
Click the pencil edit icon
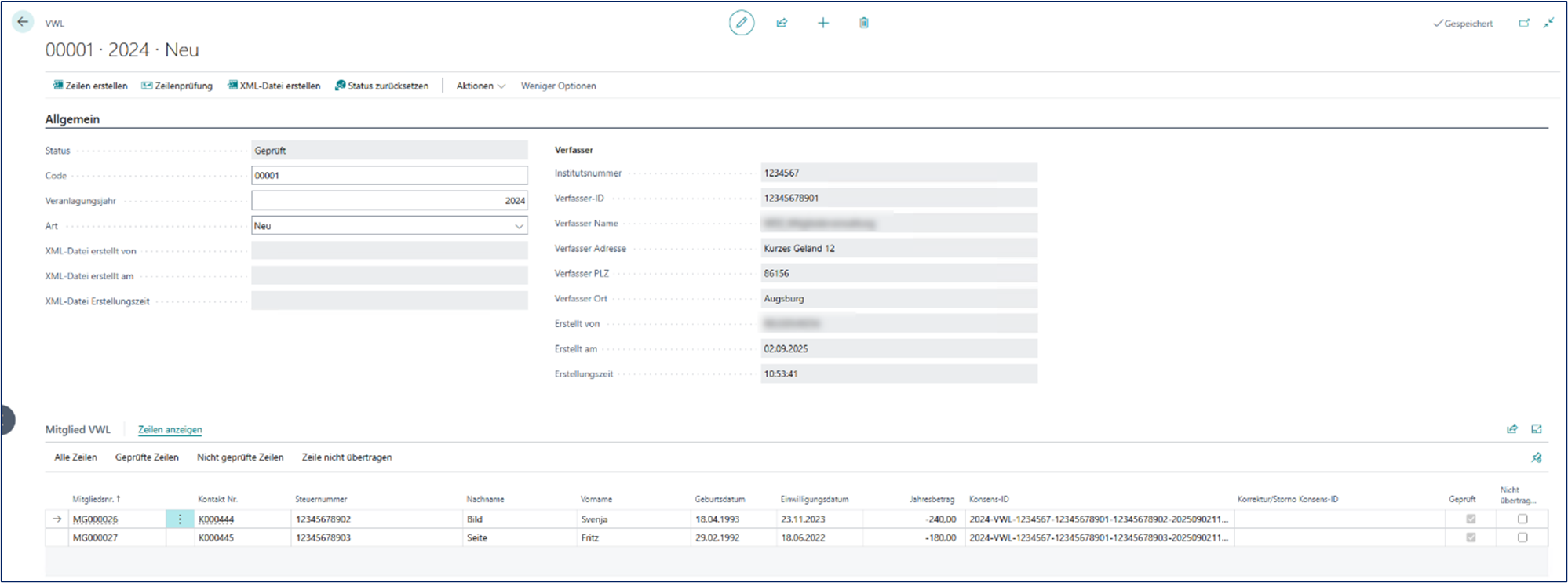click(741, 23)
